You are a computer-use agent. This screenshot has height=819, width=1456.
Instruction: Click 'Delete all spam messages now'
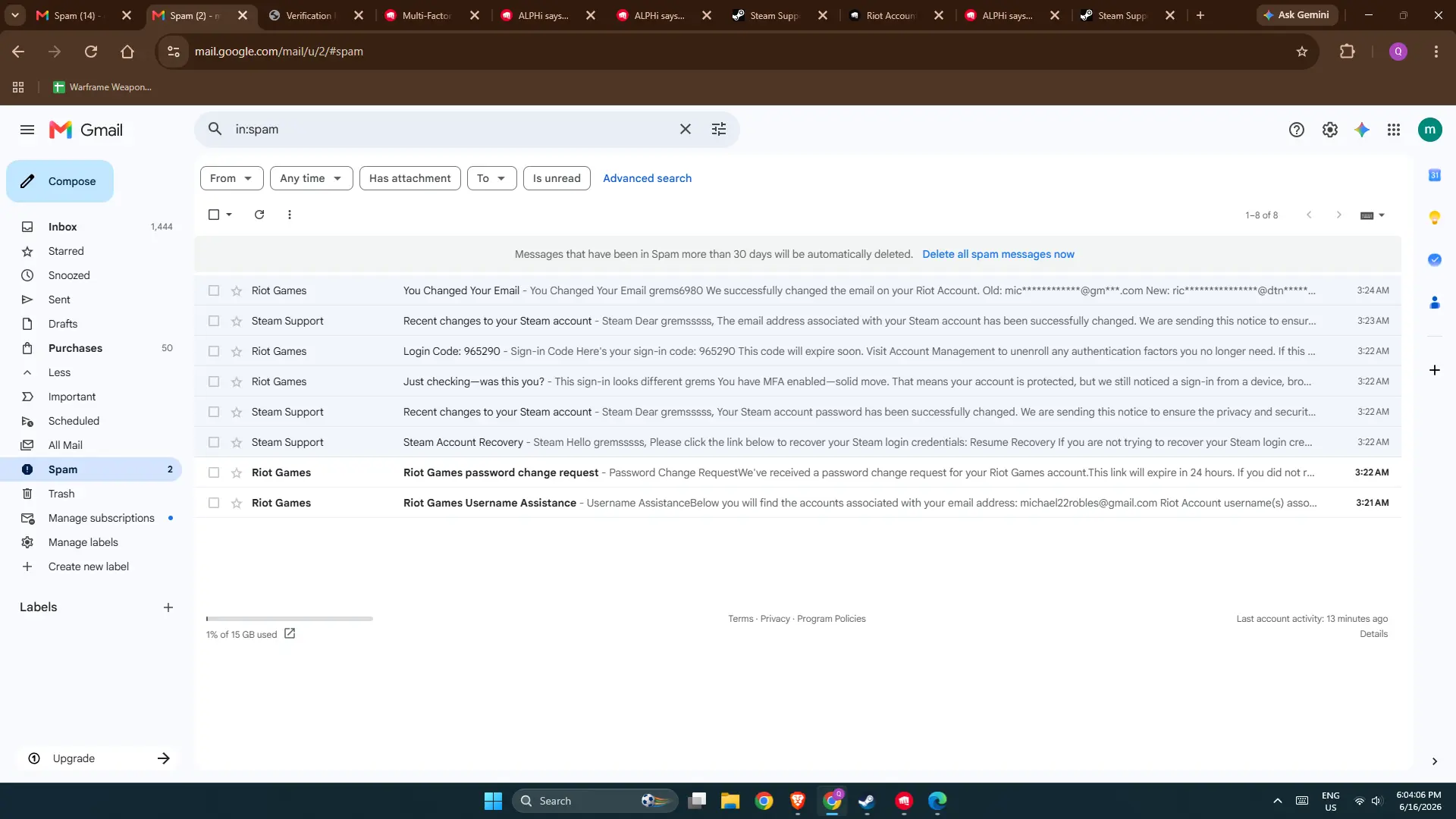[998, 254]
